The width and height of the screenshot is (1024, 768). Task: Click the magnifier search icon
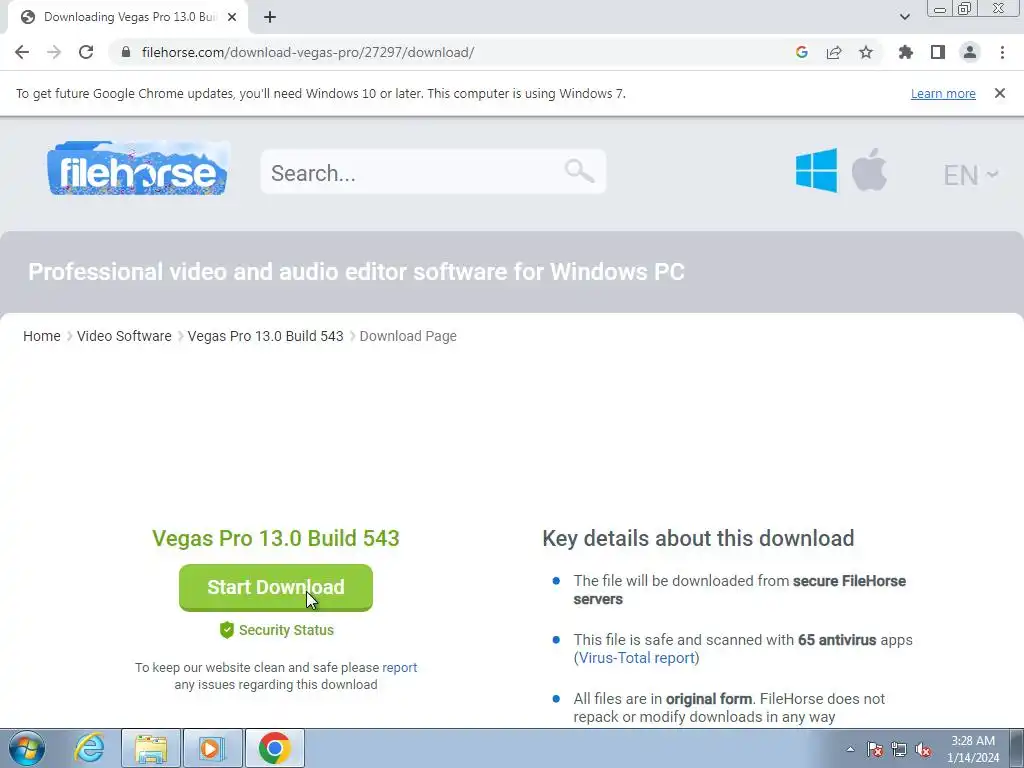click(x=579, y=171)
